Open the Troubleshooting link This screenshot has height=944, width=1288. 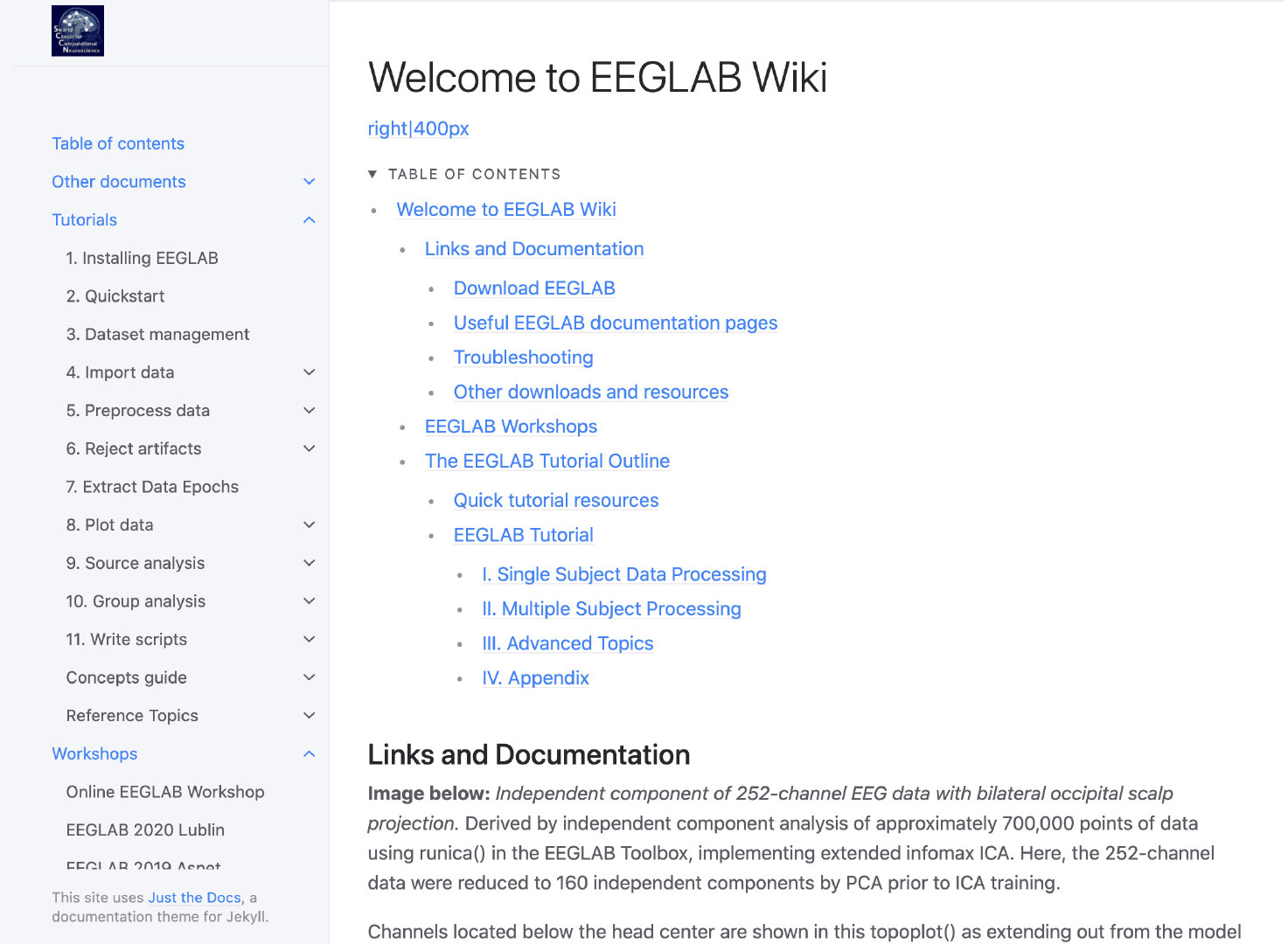coord(523,357)
